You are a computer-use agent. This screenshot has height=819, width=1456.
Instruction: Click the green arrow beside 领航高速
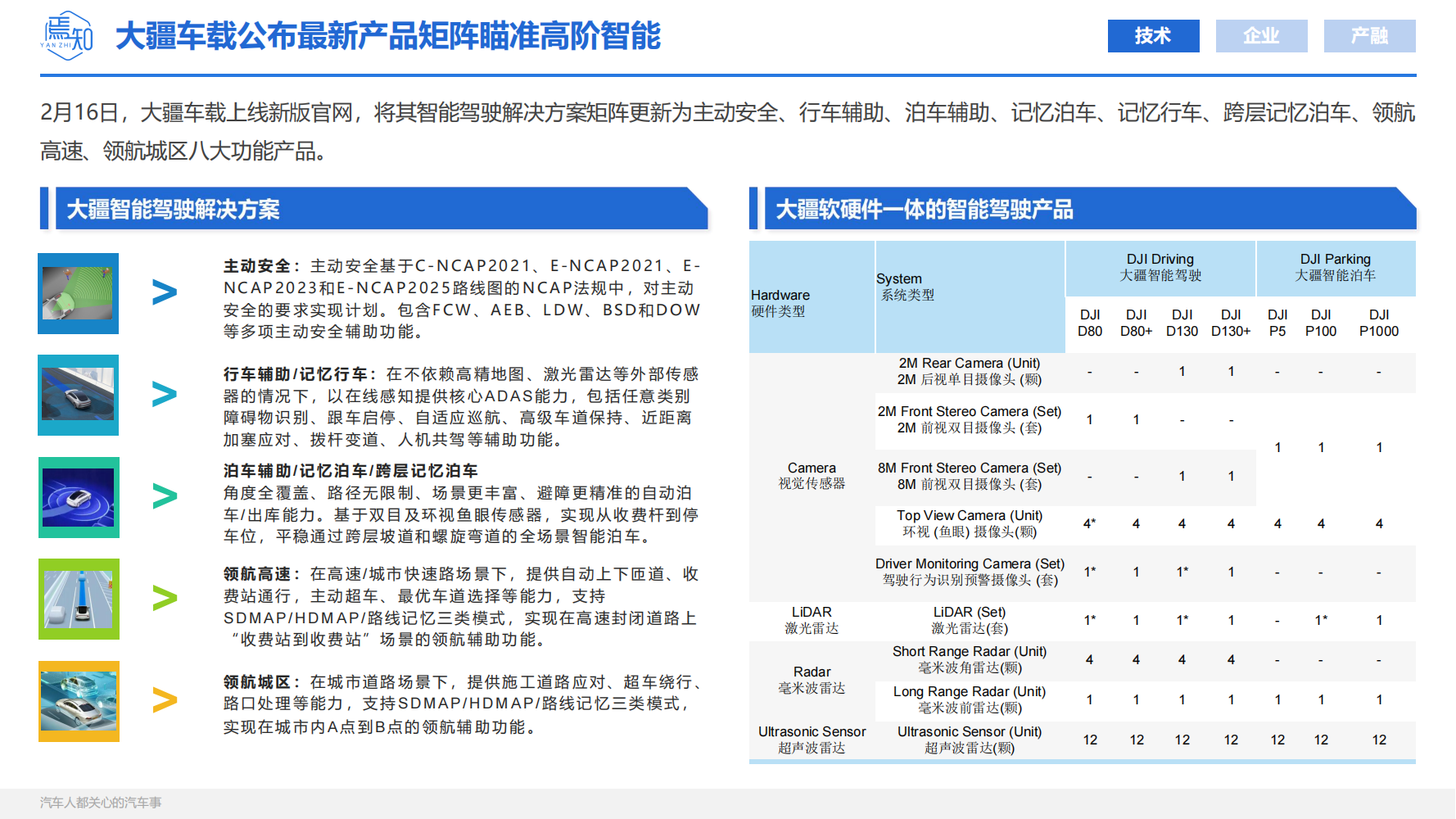(165, 599)
